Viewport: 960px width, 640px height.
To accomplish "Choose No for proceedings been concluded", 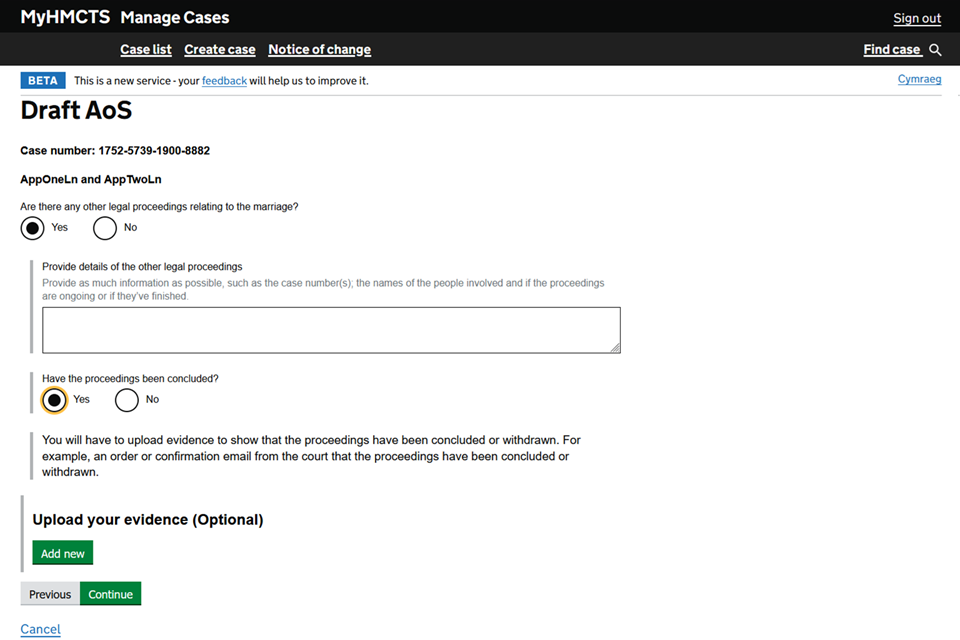I will (x=127, y=400).
